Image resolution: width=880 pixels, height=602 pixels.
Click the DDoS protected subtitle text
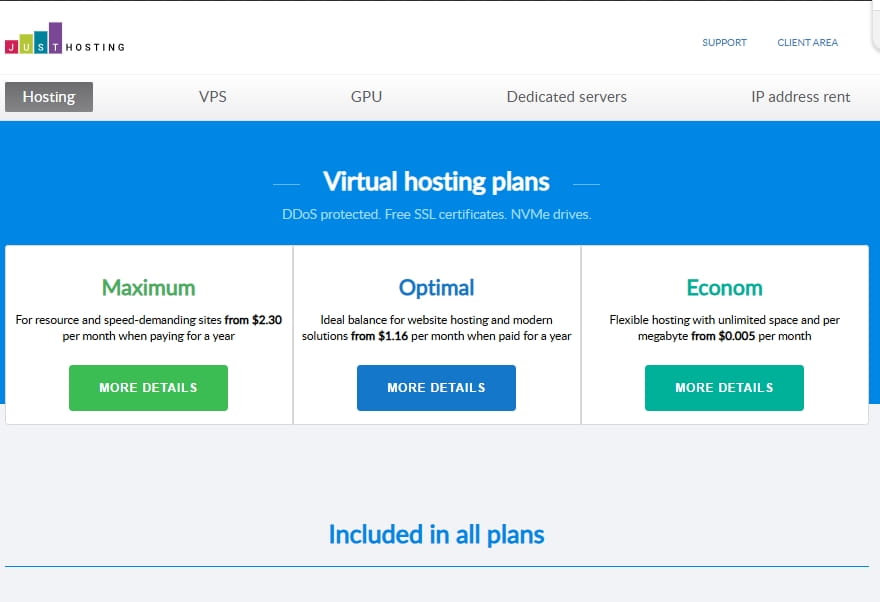click(436, 215)
